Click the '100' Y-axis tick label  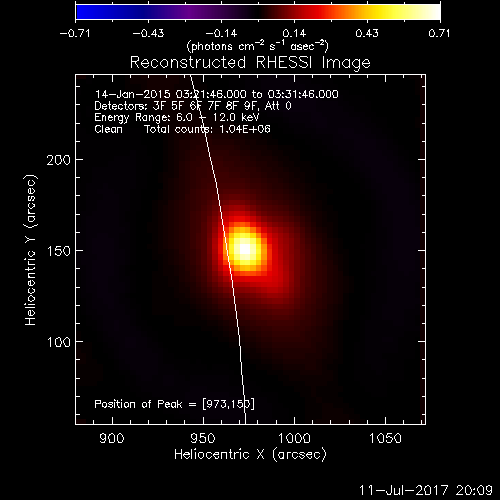pos(59,342)
